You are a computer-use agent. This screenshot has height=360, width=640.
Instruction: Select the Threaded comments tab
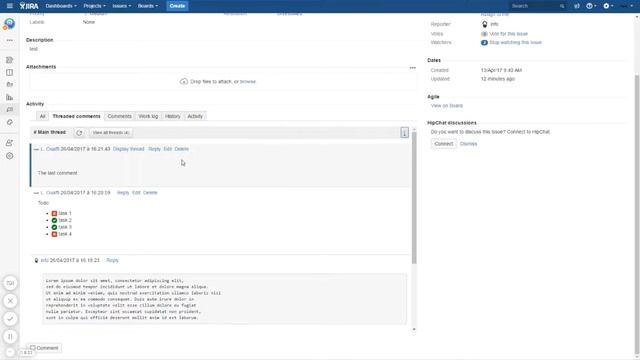coord(76,116)
